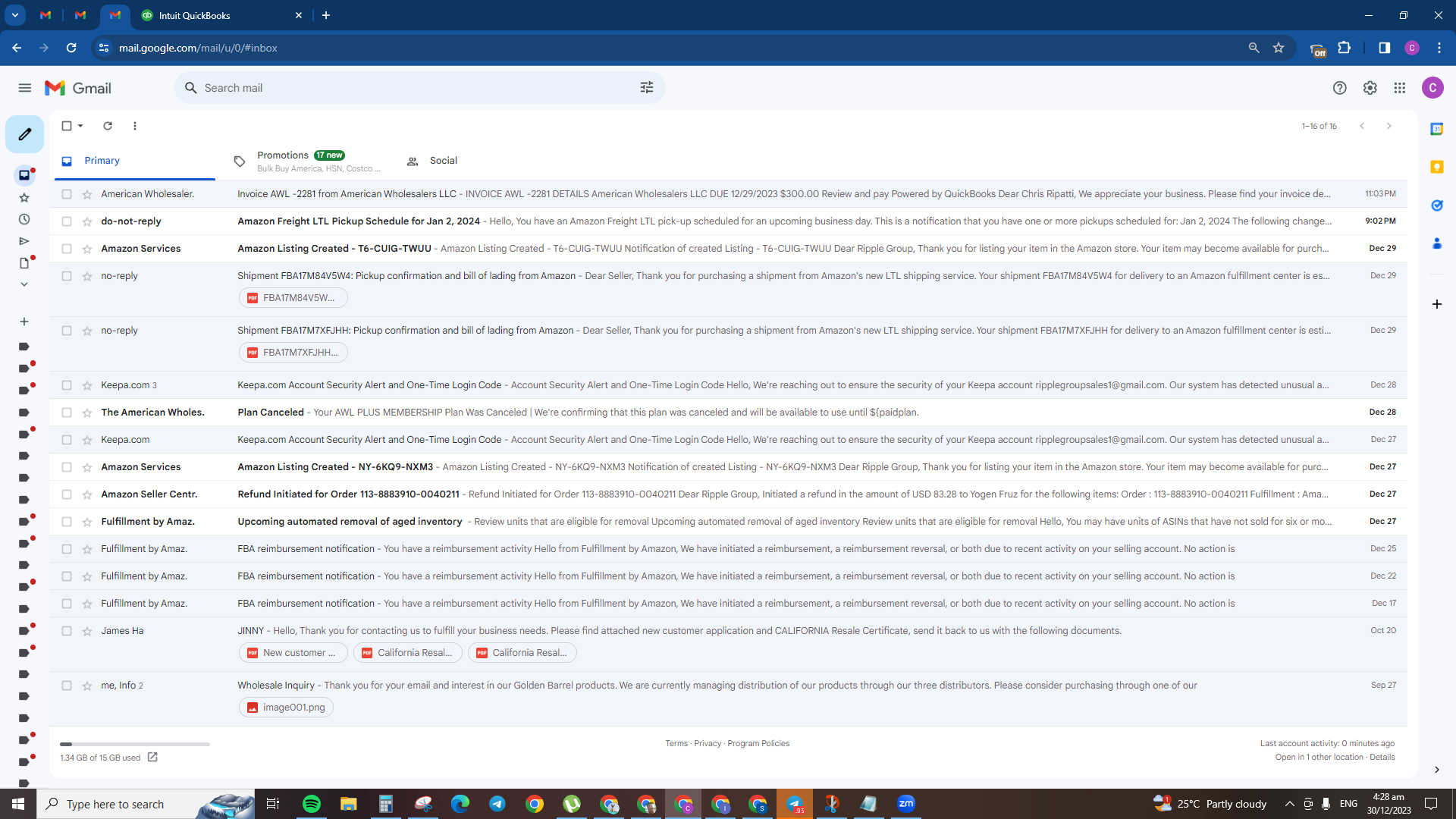
Task: Open the Google Account avatar
Action: click(x=1432, y=88)
